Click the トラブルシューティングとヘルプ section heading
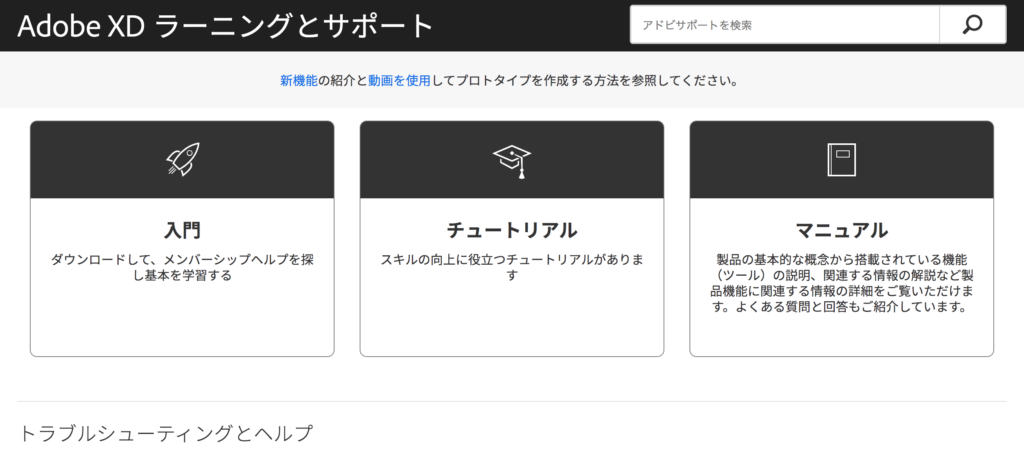This screenshot has width=1024, height=454. (165, 433)
